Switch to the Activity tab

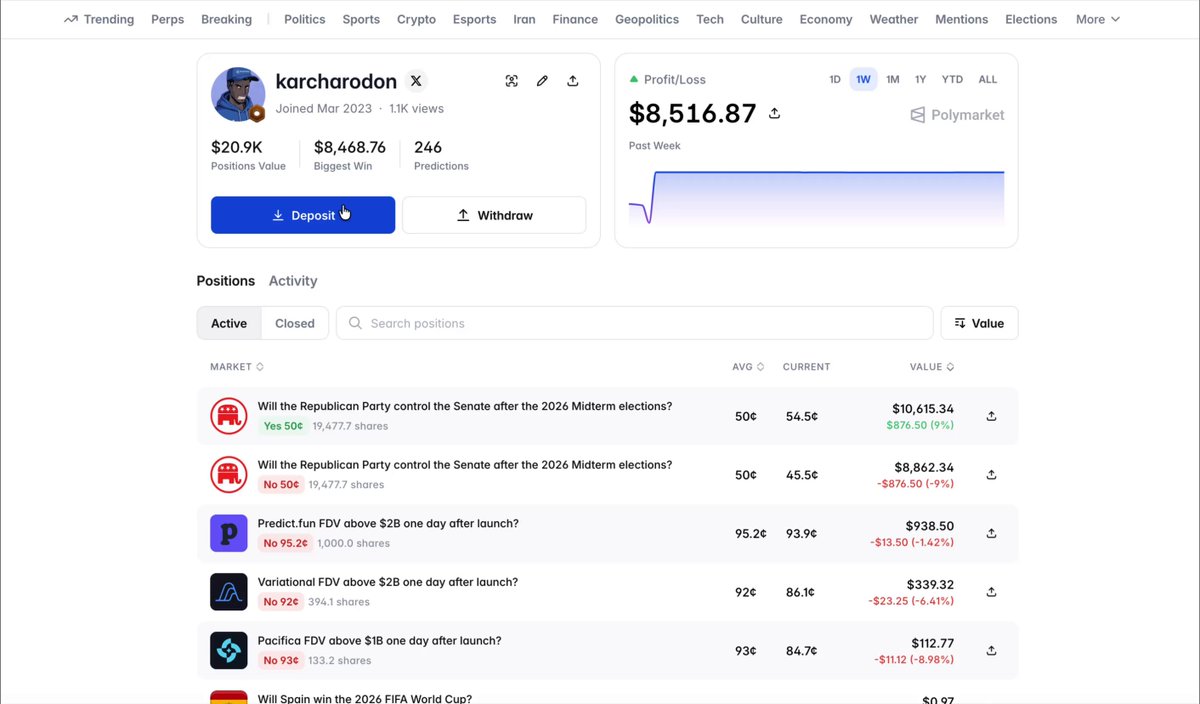tap(293, 281)
